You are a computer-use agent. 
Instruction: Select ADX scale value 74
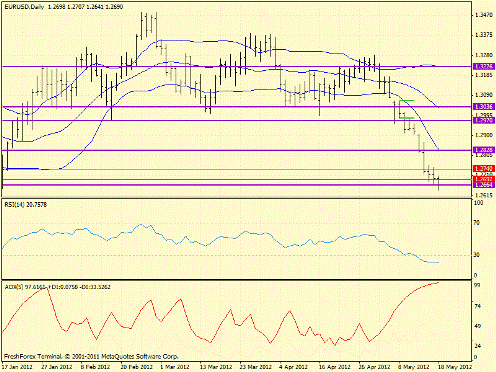point(477,306)
